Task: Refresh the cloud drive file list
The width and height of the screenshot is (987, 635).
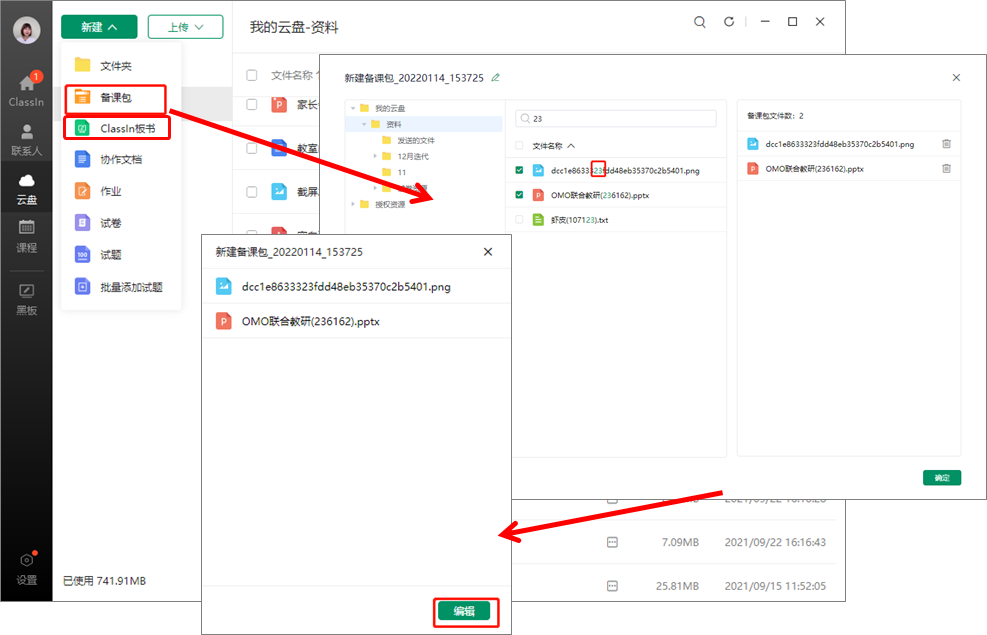Action: pos(729,22)
